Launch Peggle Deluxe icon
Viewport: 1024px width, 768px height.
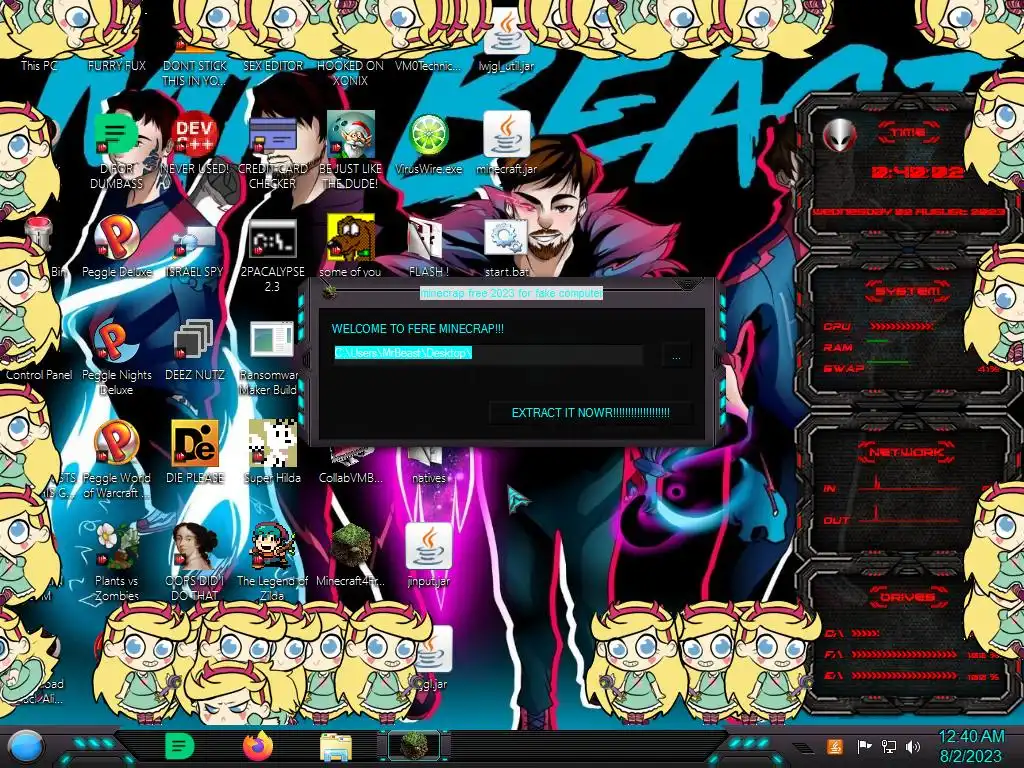[x=116, y=238]
